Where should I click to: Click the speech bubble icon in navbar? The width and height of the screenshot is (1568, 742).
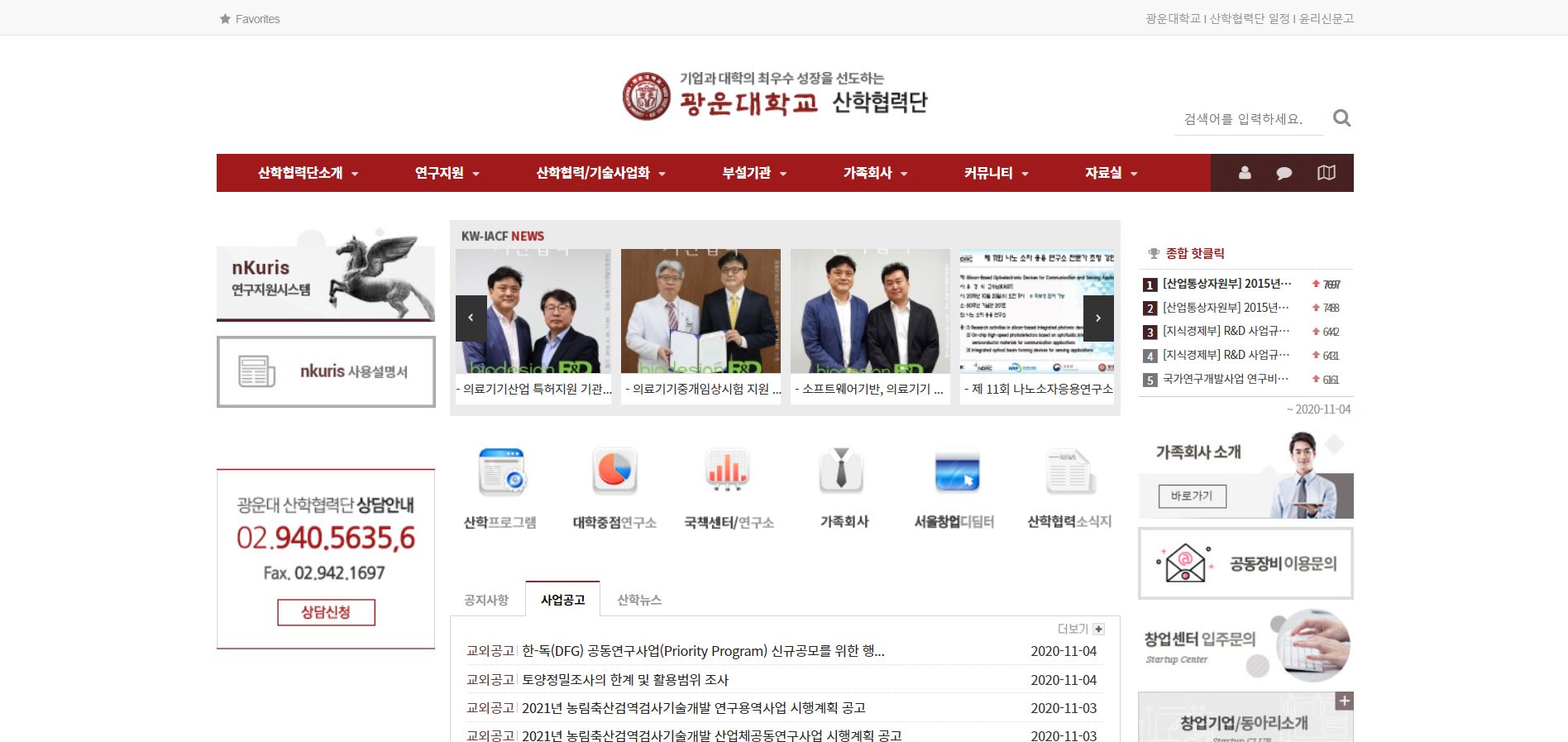click(x=1284, y=173)
